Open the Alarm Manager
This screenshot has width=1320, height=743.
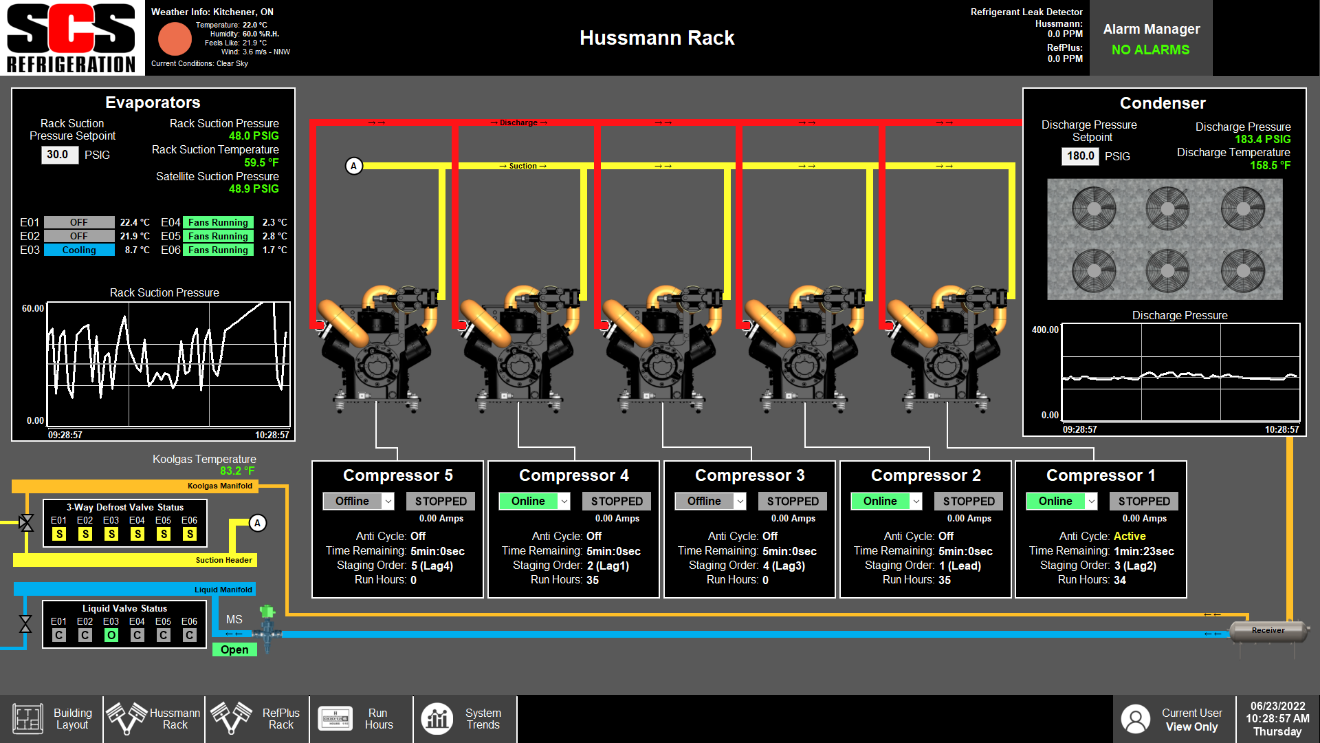point(1151,38)
